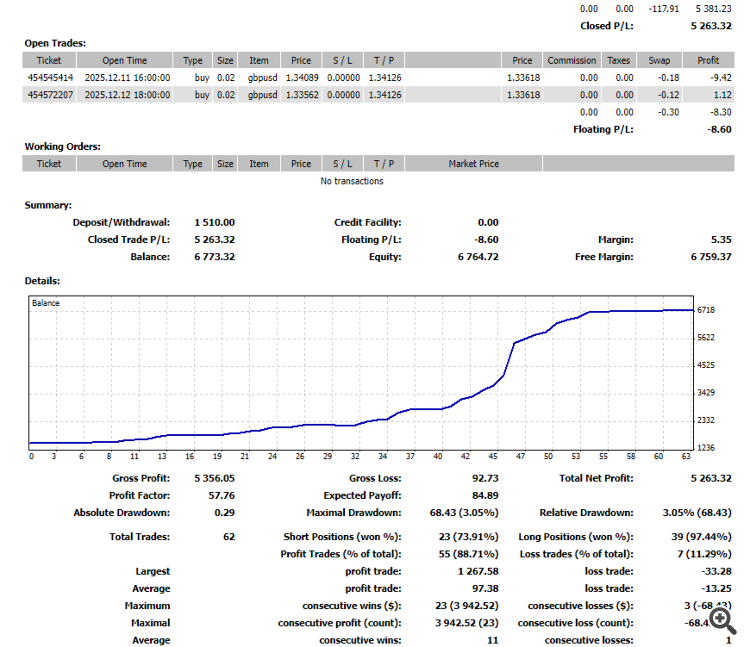Click the swap value -0.18
The image size is (750, 647).
[668, 77]
